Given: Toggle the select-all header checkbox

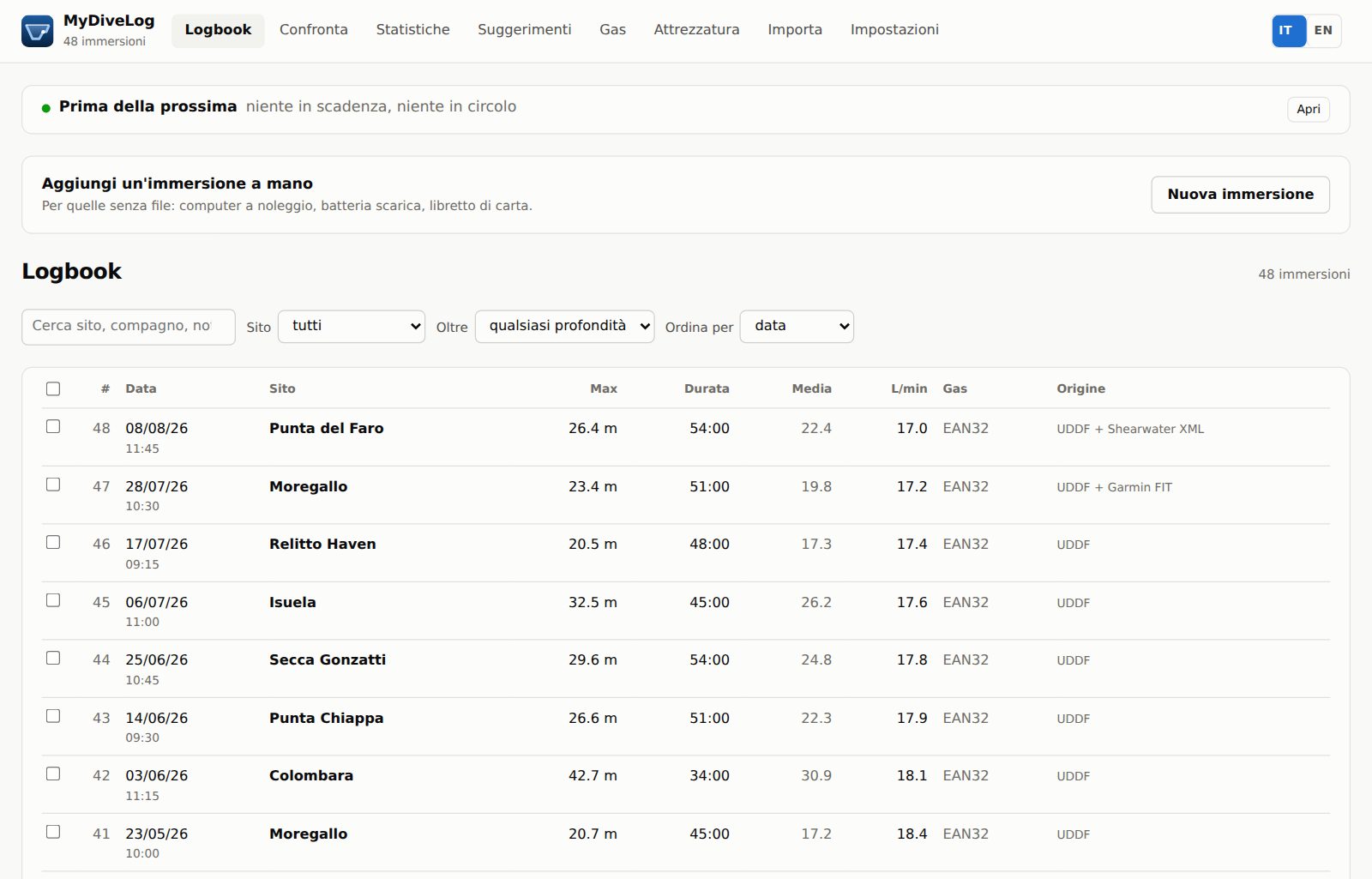Looking at the screenshot, I should click(x=53, y=389).
